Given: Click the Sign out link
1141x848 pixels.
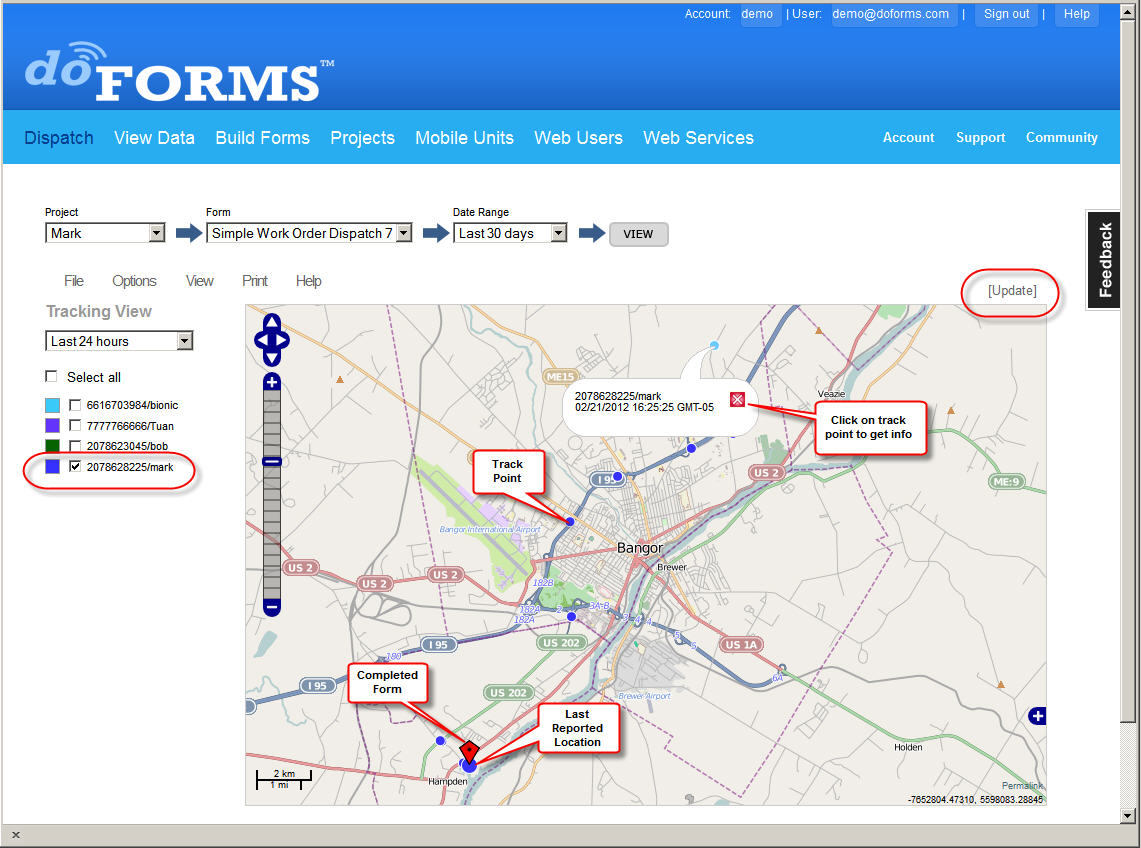Looking at the screenshot, I should pos(1006,14).
